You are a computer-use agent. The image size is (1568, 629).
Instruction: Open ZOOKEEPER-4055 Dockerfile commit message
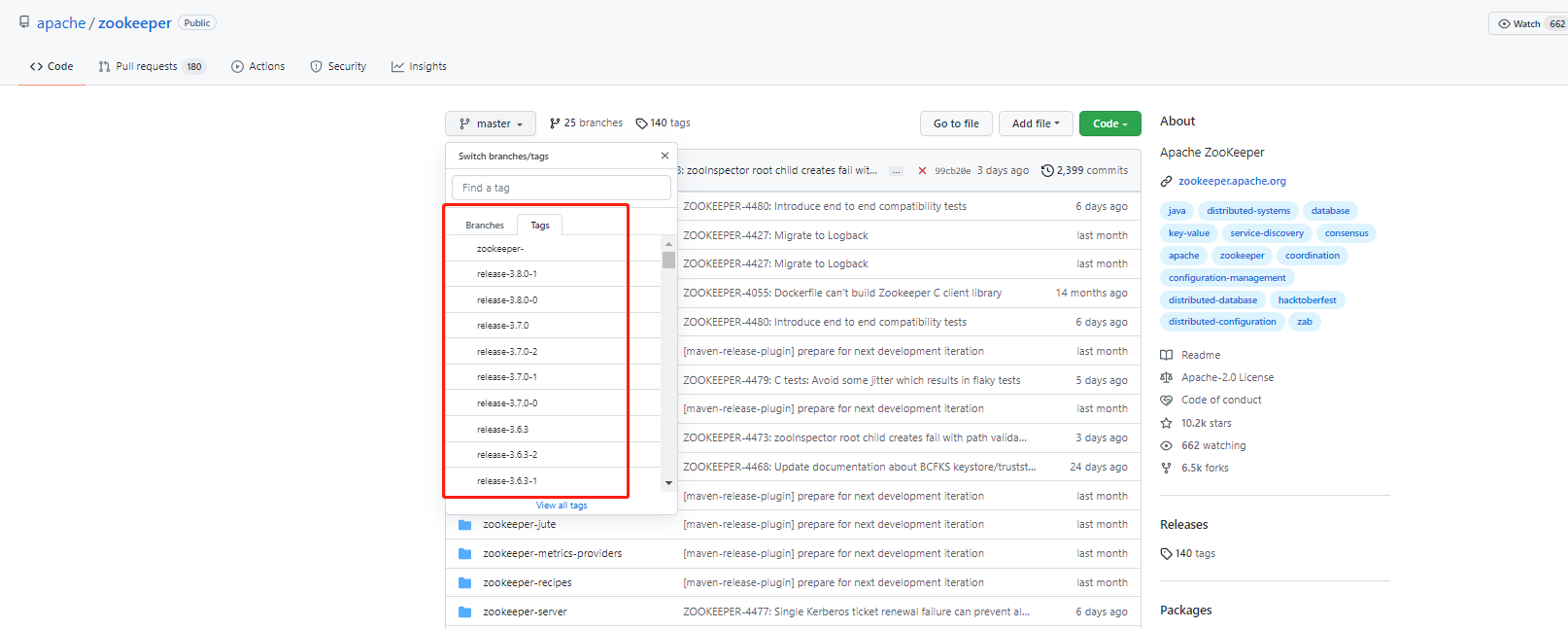tap(842, 293)
